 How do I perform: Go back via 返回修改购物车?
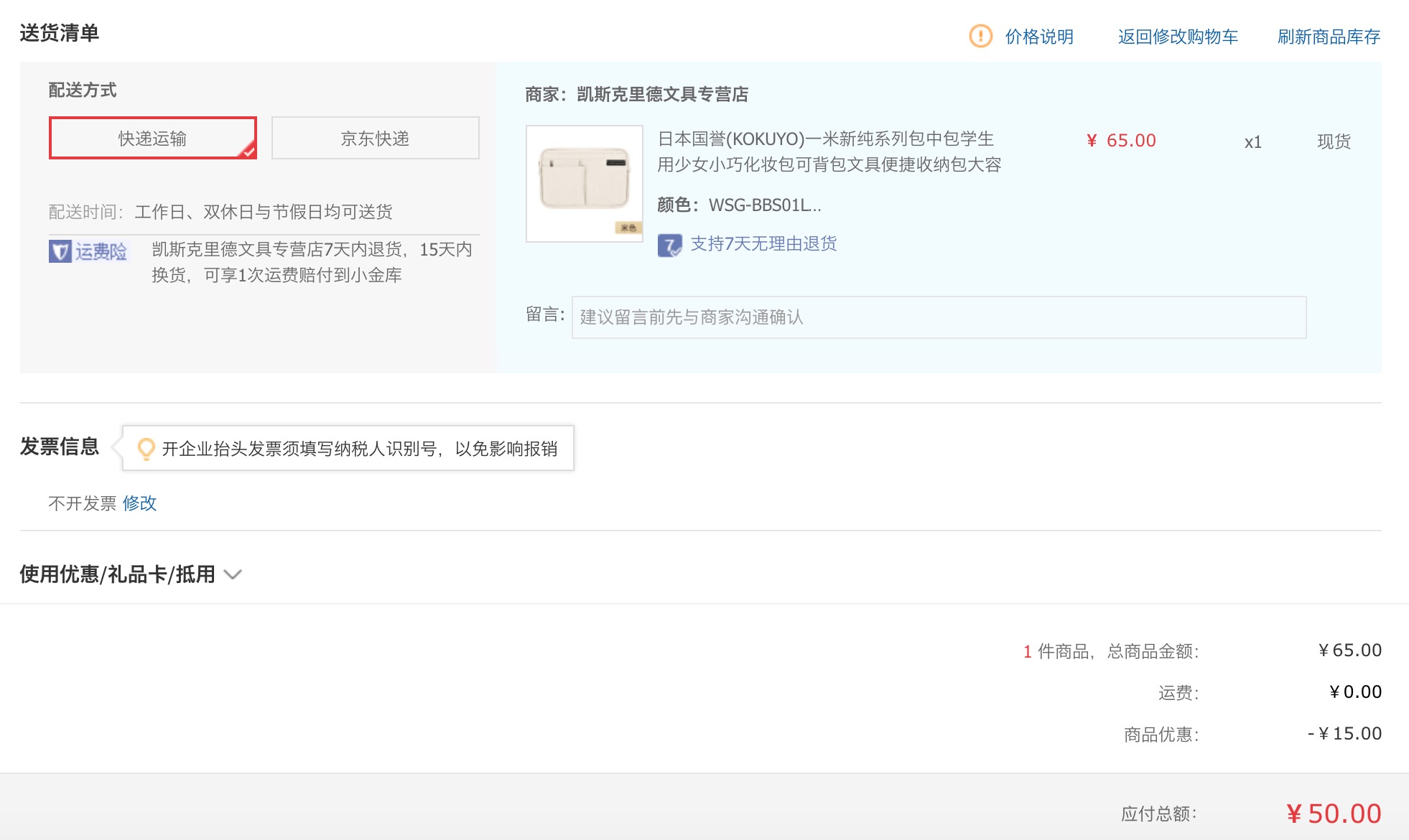(1178, 37)
